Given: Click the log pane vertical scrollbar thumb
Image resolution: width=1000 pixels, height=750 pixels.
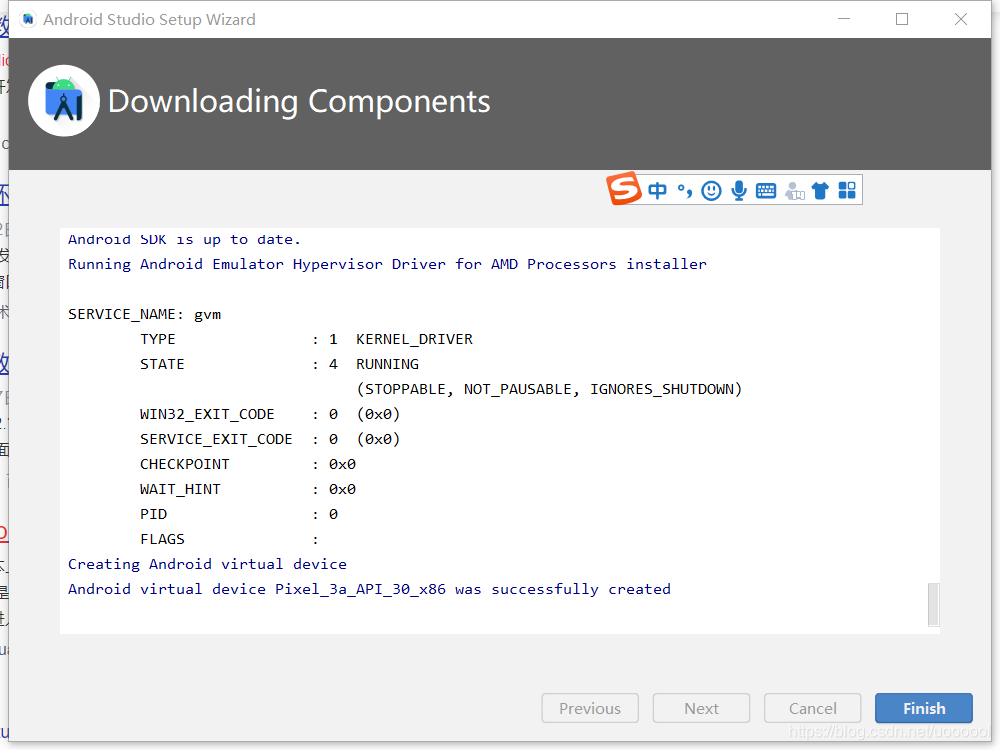Looking at the screenshot, I should pos(933,604).
